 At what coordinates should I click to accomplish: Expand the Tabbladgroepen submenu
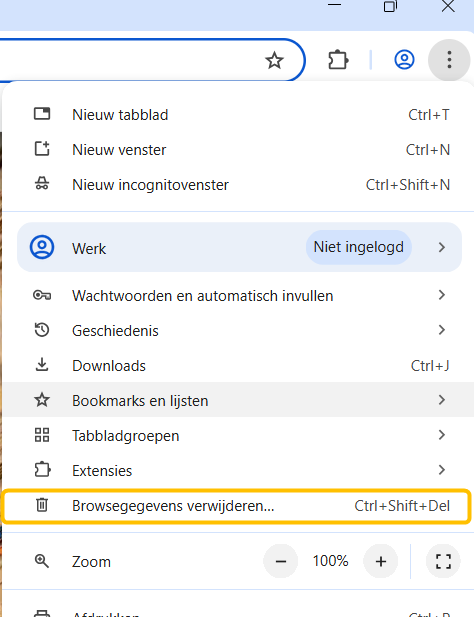click(238, 435)
